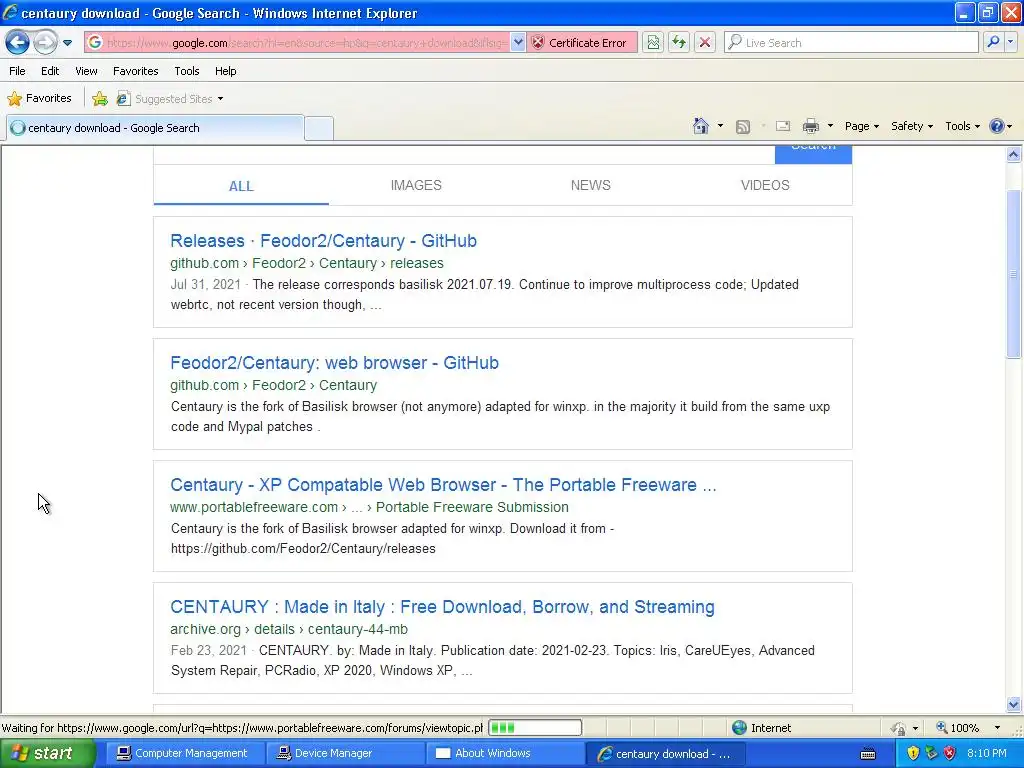Click the blue Search button

[x=813, y=154]
